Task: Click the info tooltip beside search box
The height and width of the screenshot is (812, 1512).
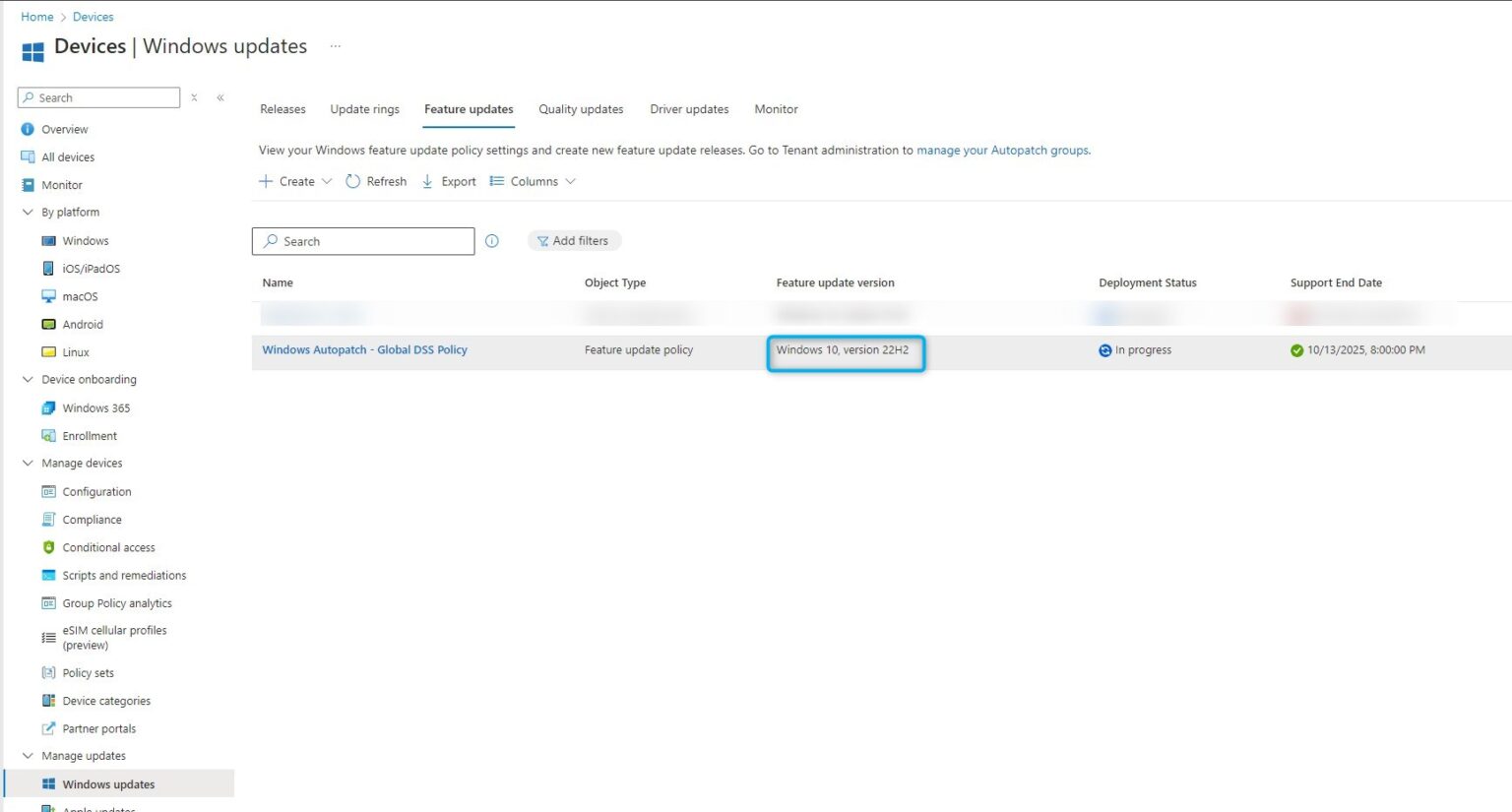Action: point(492,241)
